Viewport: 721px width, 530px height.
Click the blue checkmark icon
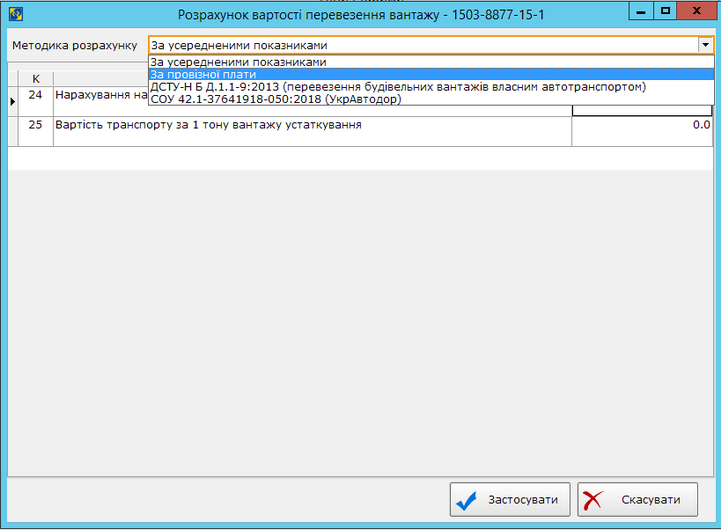point(466,500)
